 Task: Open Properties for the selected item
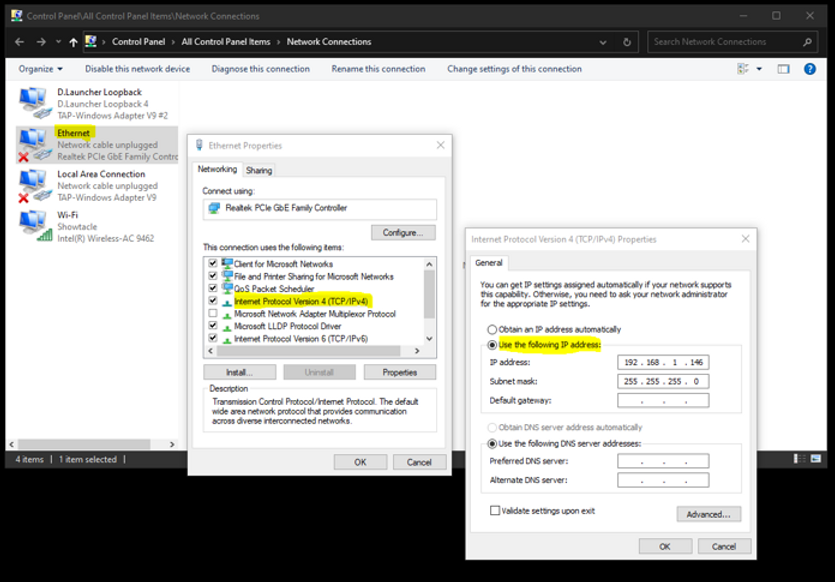coord(399,372)
